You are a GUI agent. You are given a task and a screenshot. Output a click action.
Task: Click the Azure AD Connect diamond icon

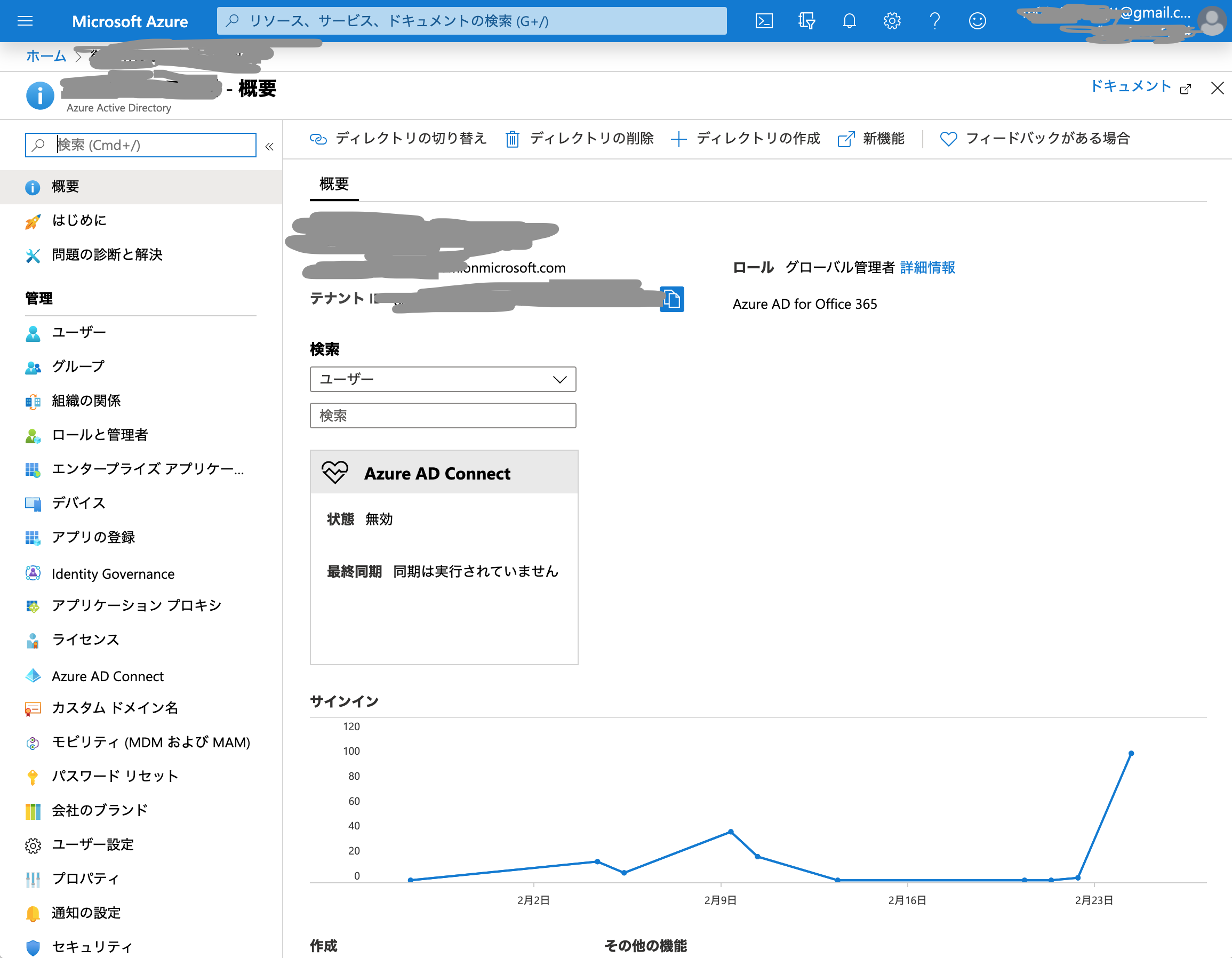[33, 676]
